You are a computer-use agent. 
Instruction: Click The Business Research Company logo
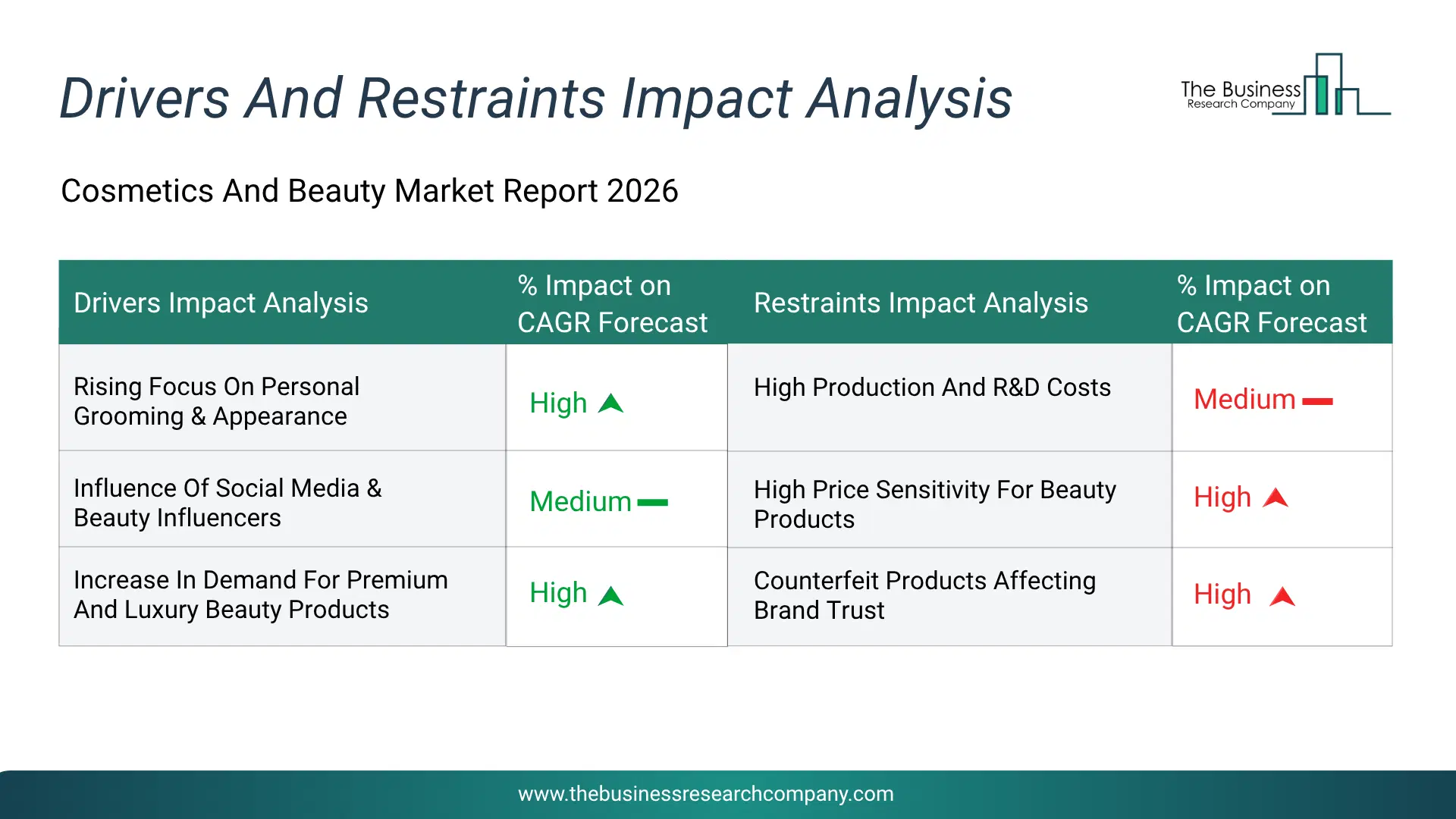pos(1285,84)
